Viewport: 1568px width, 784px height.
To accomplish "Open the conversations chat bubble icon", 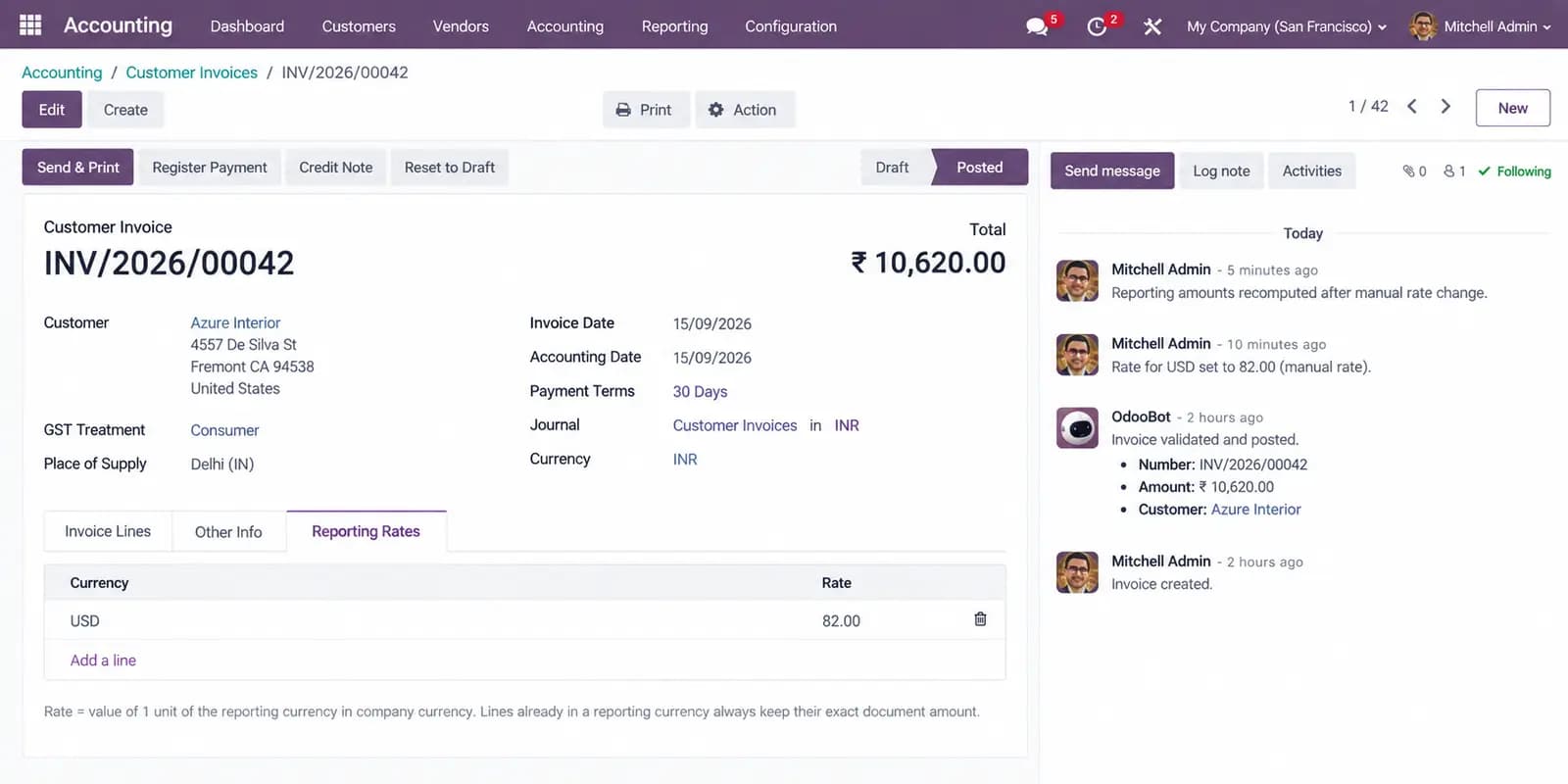I will pos(1037,26).
